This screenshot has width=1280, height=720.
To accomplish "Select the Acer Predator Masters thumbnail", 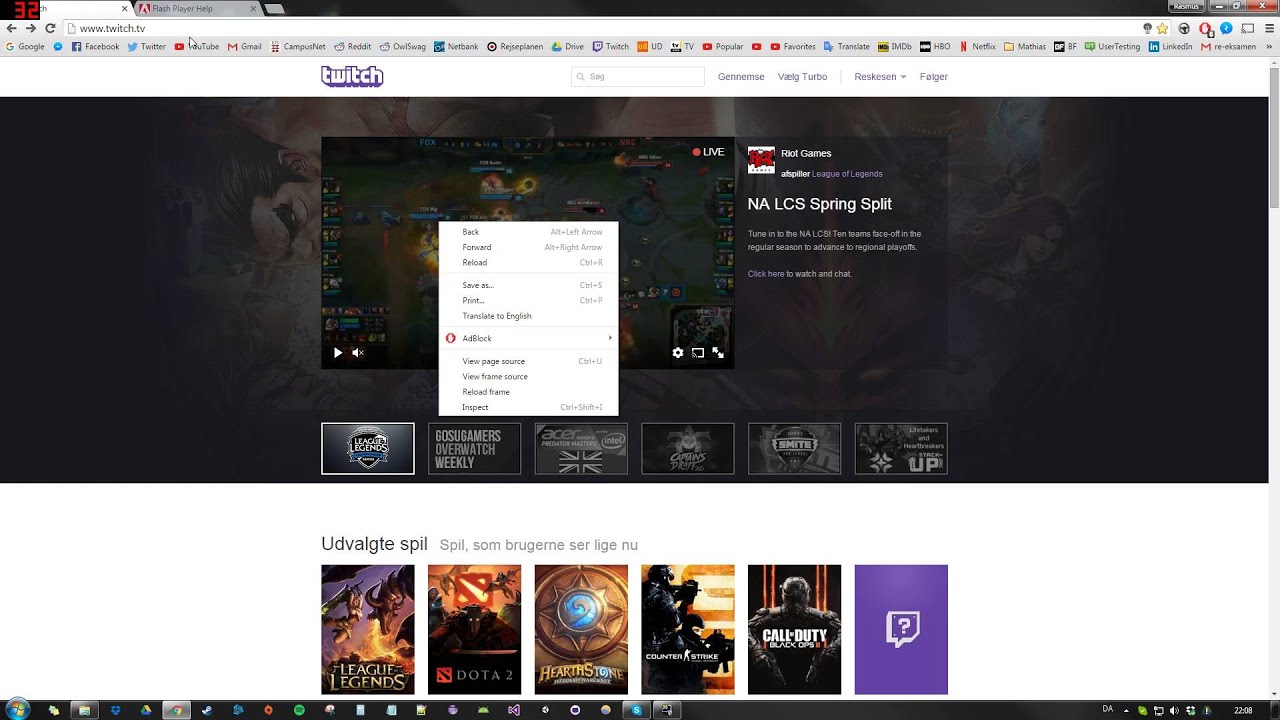I will pyautogui.click(x=581, y=448).
